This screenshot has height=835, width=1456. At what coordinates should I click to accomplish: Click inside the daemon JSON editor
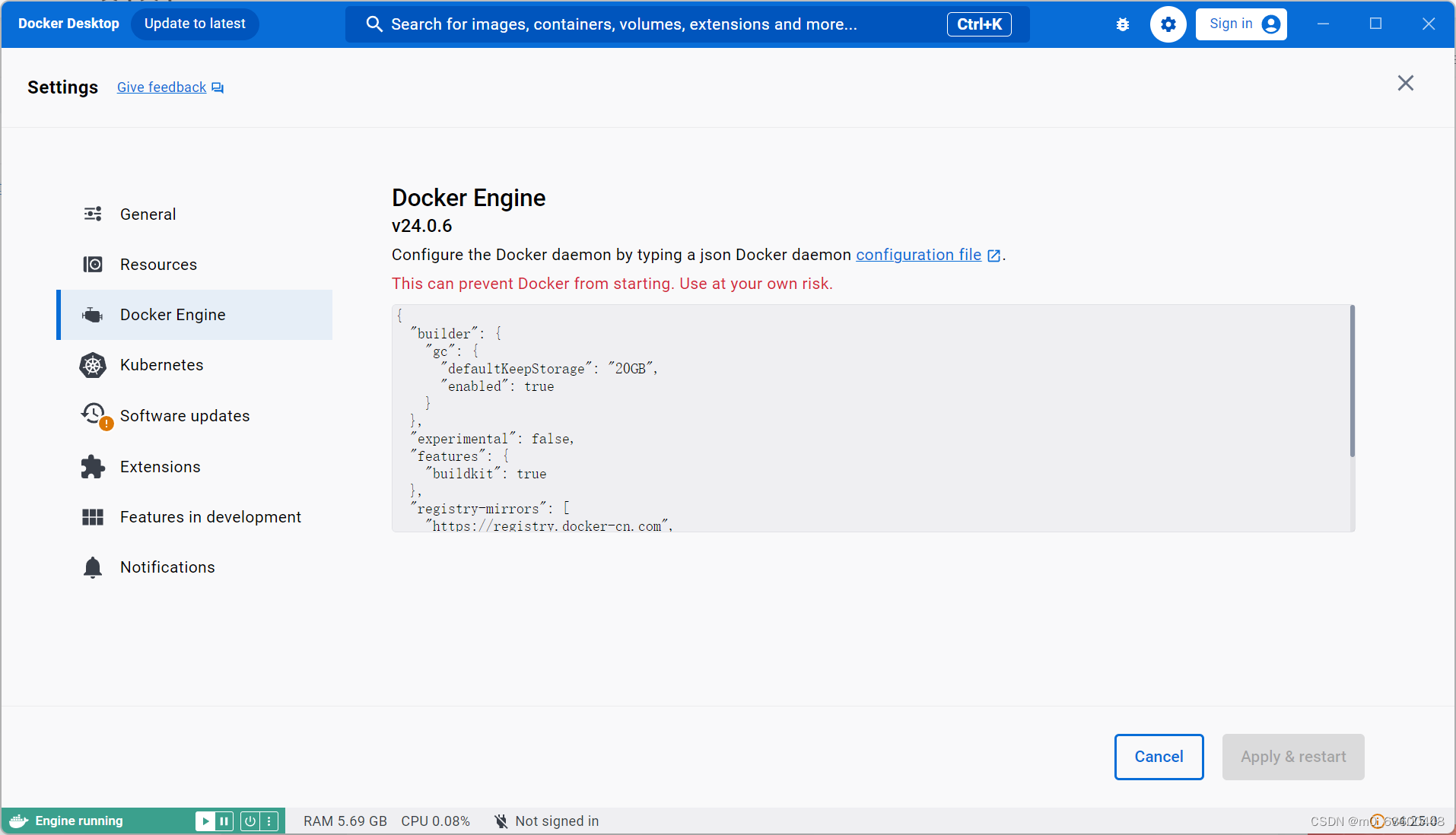[873, 418]
